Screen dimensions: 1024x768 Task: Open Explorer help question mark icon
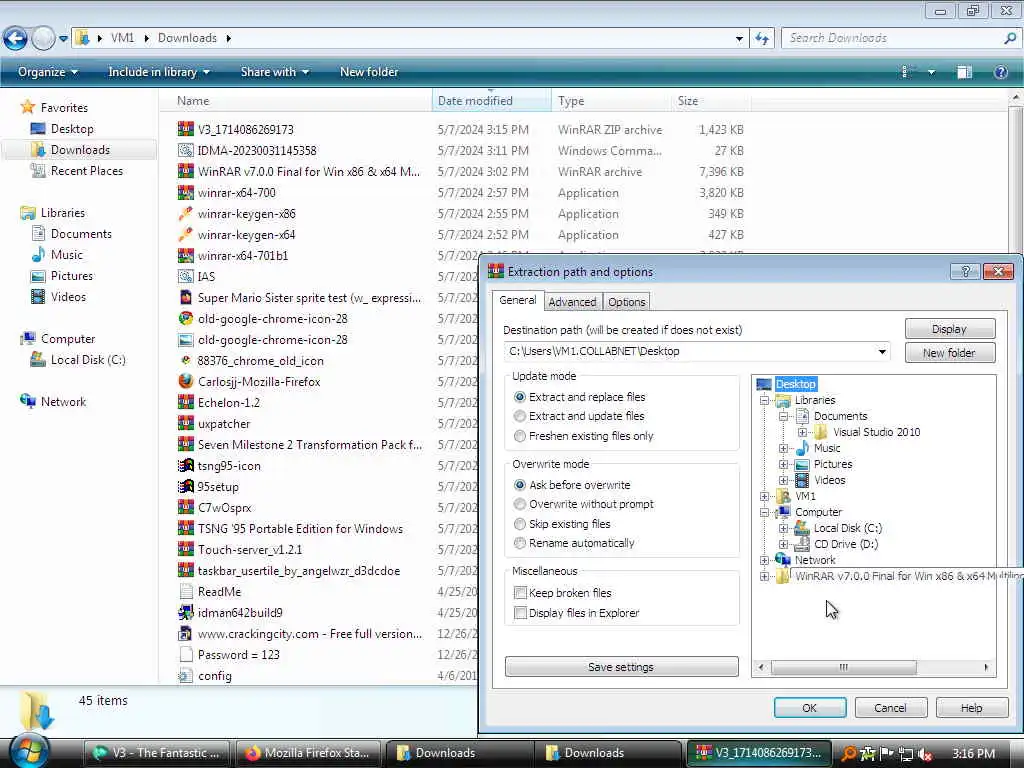[1000, 72]
